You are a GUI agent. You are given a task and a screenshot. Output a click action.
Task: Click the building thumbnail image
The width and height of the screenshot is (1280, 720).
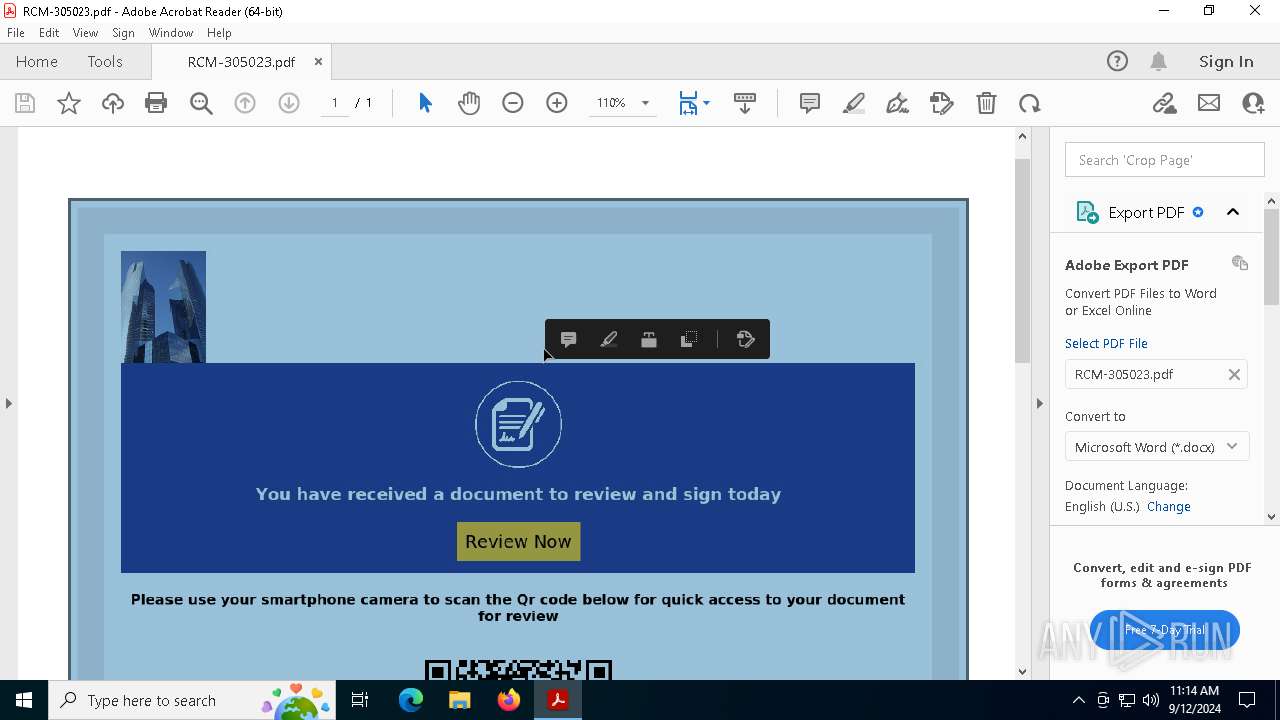(163, 307)
